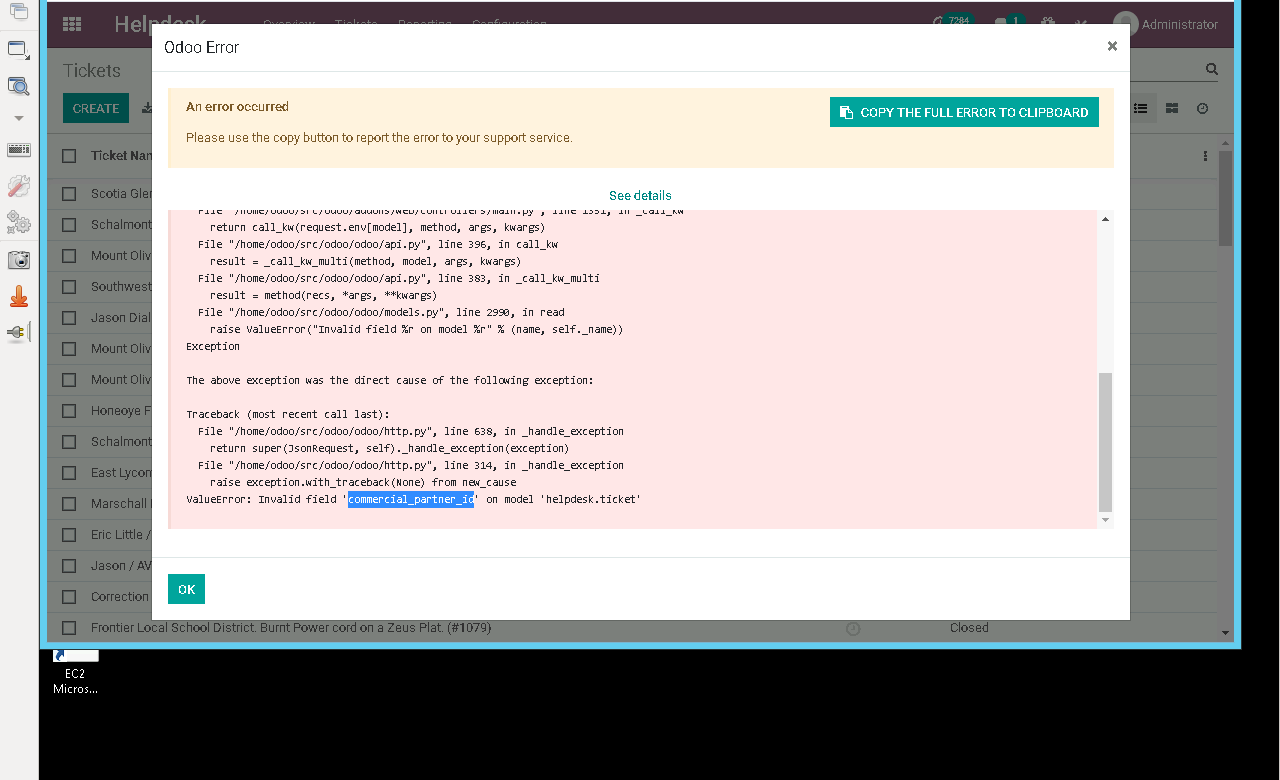The height and width of the screenshot is (780, 1280).
Task: Click the 'An error occurred' heading
Action: (237, 107)
